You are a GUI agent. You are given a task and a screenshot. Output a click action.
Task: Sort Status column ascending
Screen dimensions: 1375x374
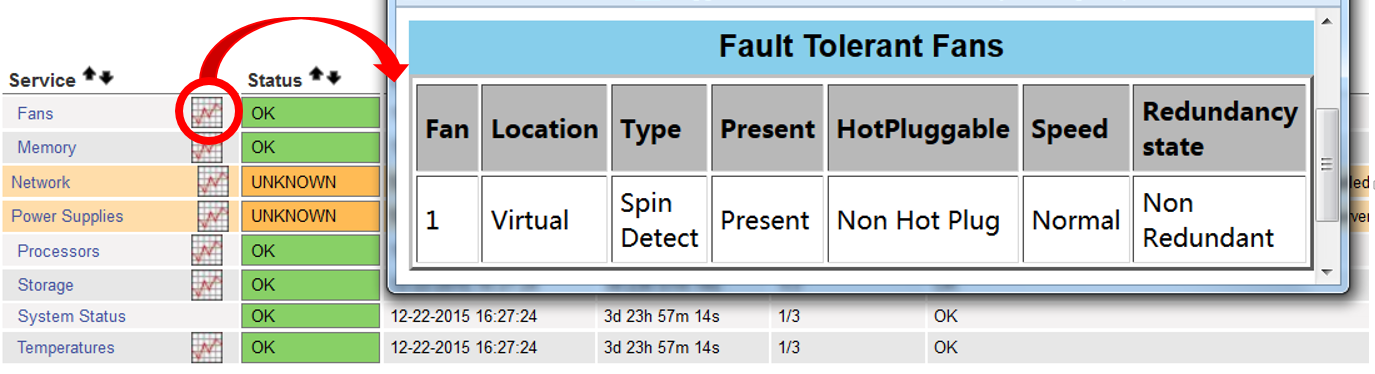click(x=315, y=74)
